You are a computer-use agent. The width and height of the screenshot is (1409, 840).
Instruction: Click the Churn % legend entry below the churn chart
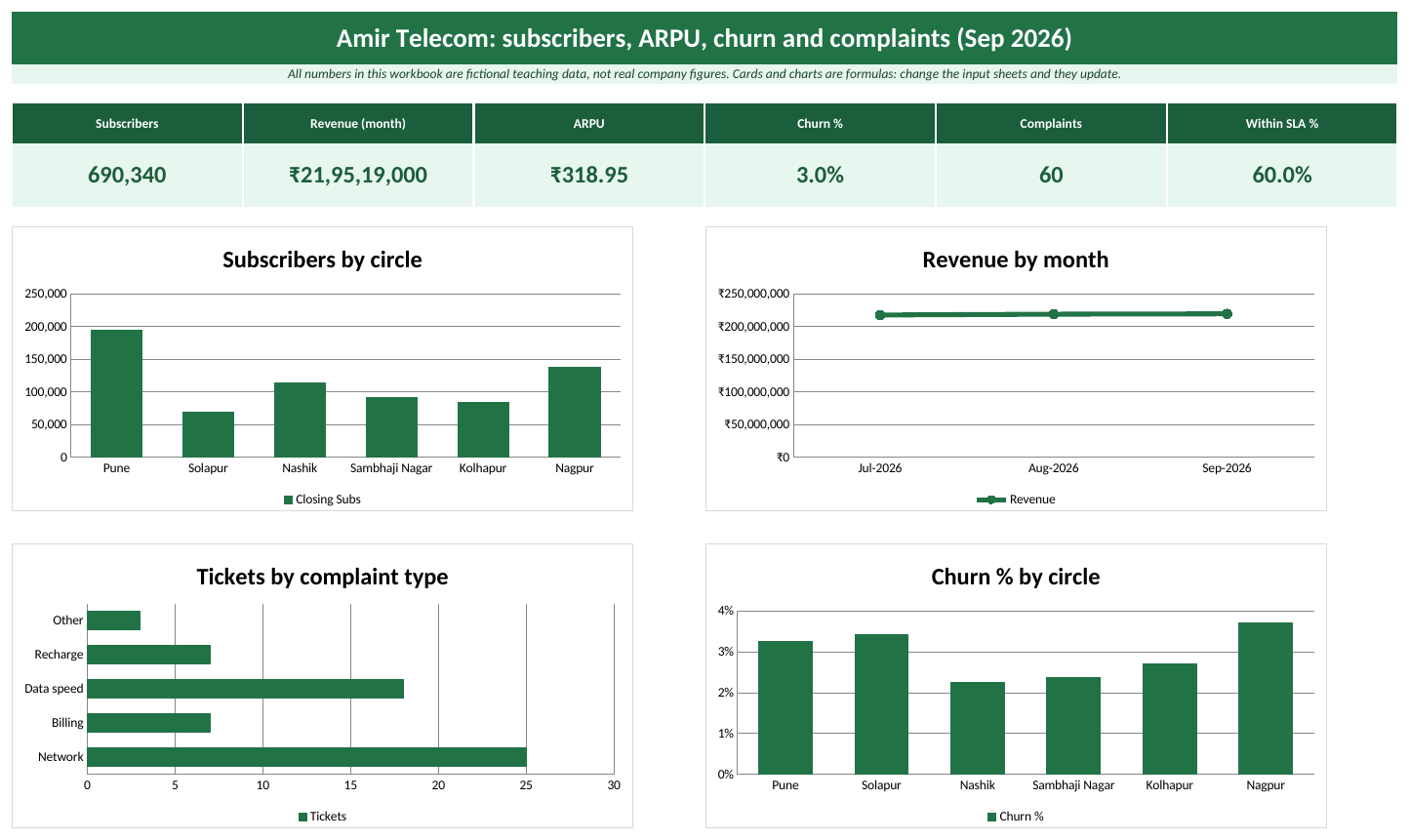pos(1016,817)
